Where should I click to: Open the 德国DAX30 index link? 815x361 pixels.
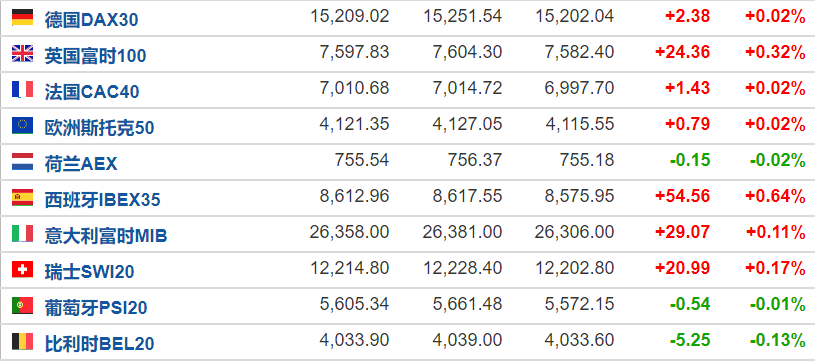(x=91, y=20)
